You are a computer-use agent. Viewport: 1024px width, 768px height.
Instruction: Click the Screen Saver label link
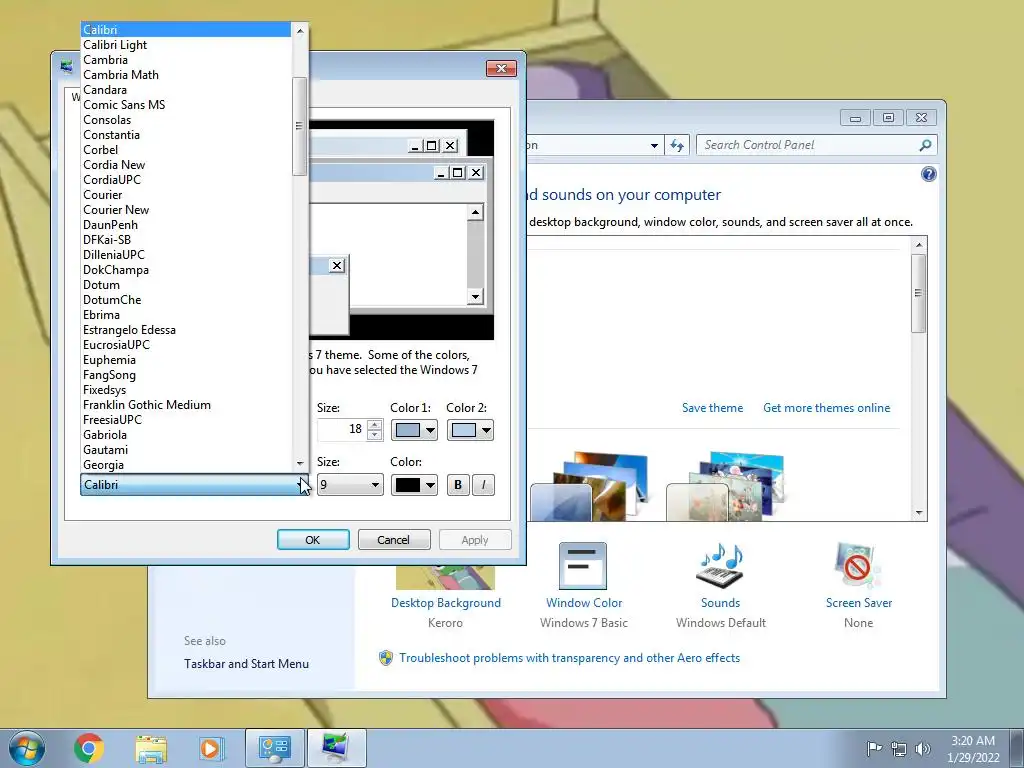(x=859, y=603)
